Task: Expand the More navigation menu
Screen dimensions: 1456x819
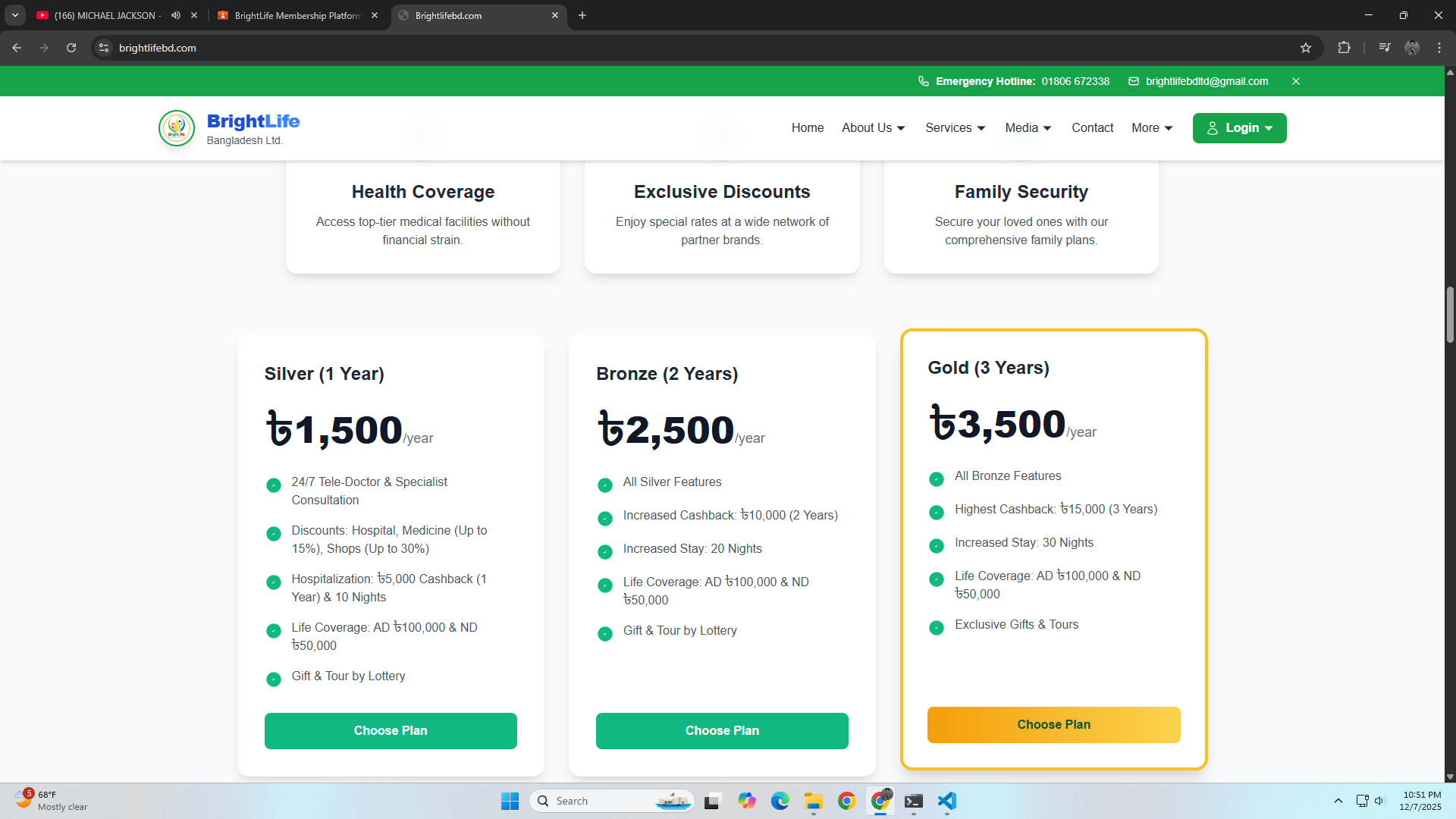Action: pos(1151,128)
